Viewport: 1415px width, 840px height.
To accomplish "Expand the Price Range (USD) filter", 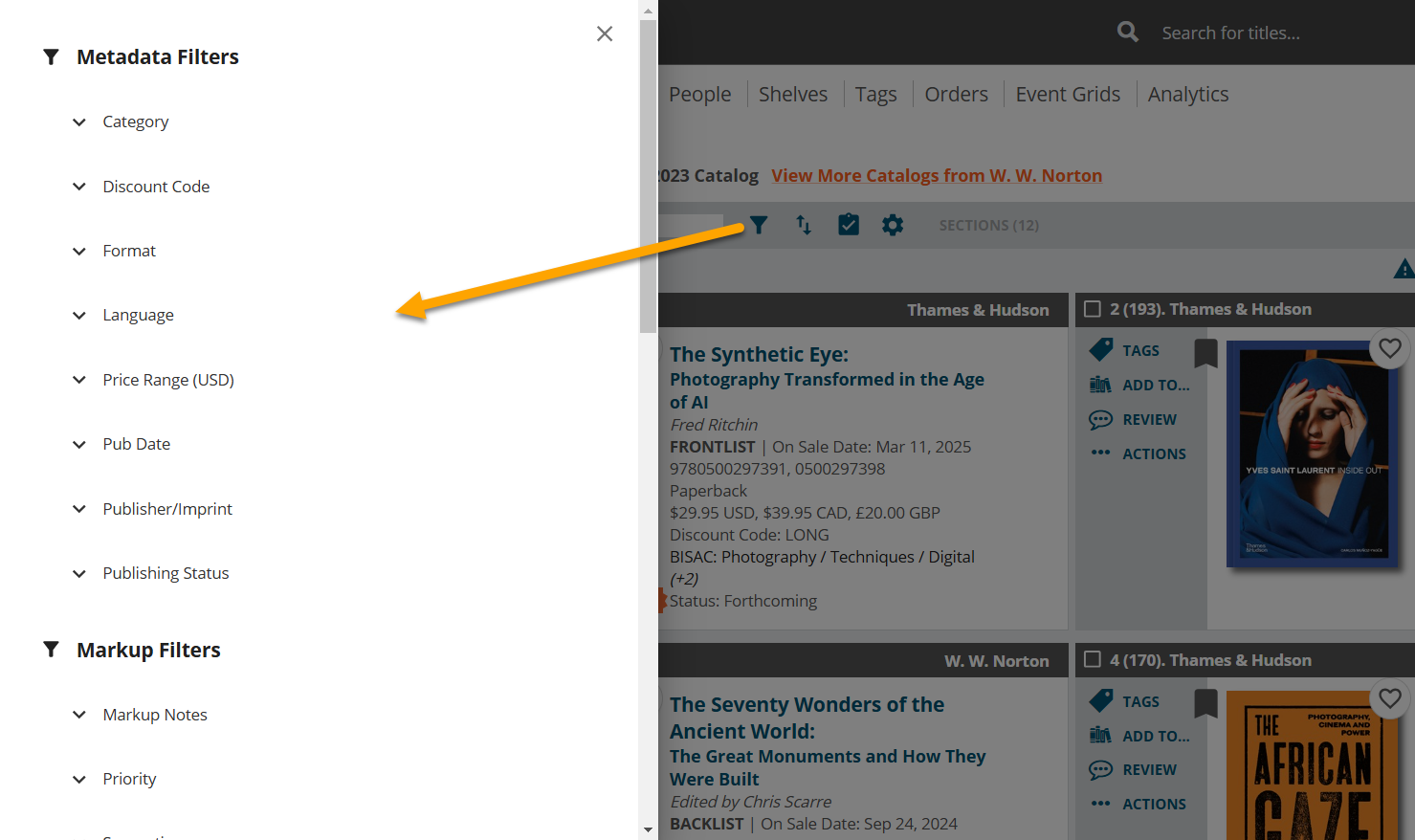I will click(x=167, y=380).
